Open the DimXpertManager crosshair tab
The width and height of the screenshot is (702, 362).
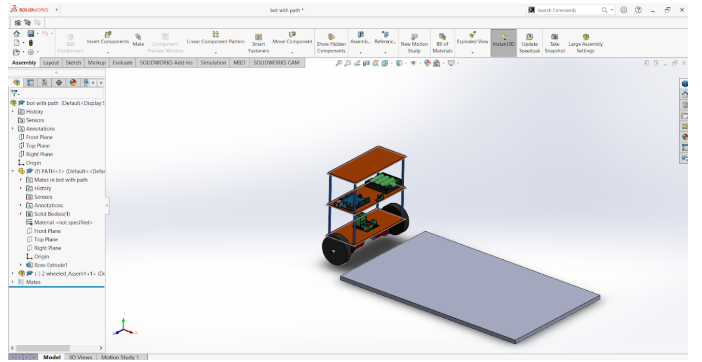pos(59,83)
